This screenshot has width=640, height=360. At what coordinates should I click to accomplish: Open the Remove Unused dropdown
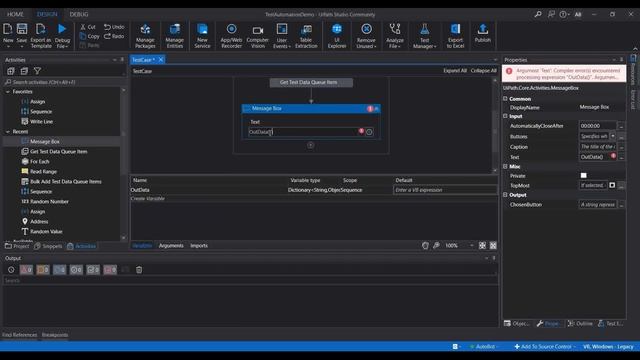click(x=366, y=46)
